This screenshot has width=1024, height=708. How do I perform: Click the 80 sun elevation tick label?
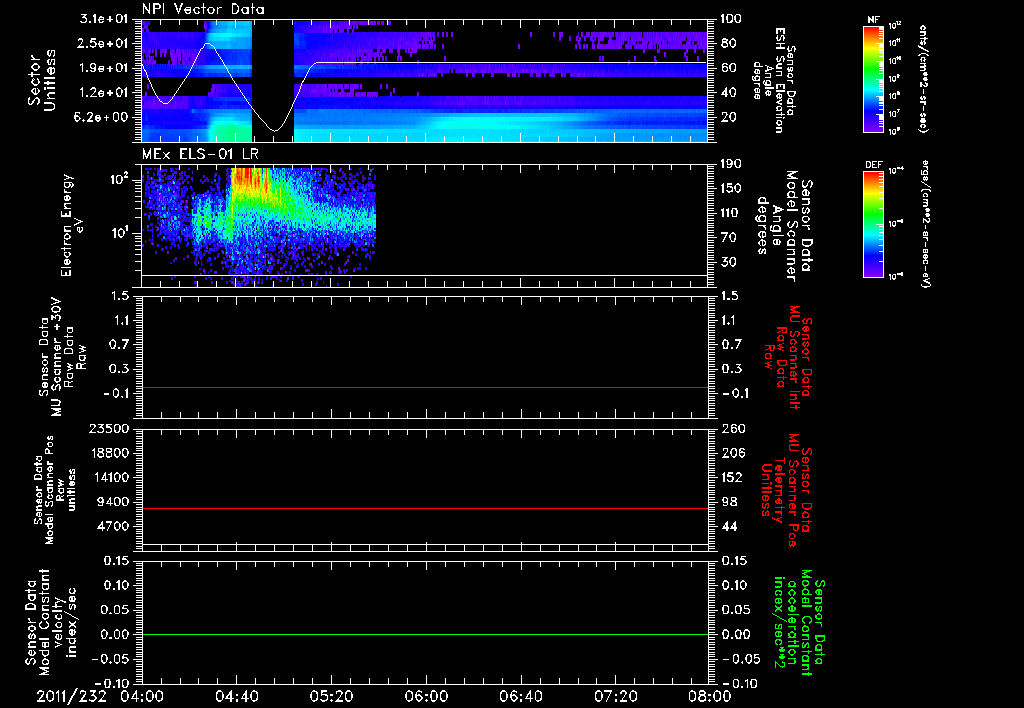pos(728,43)
